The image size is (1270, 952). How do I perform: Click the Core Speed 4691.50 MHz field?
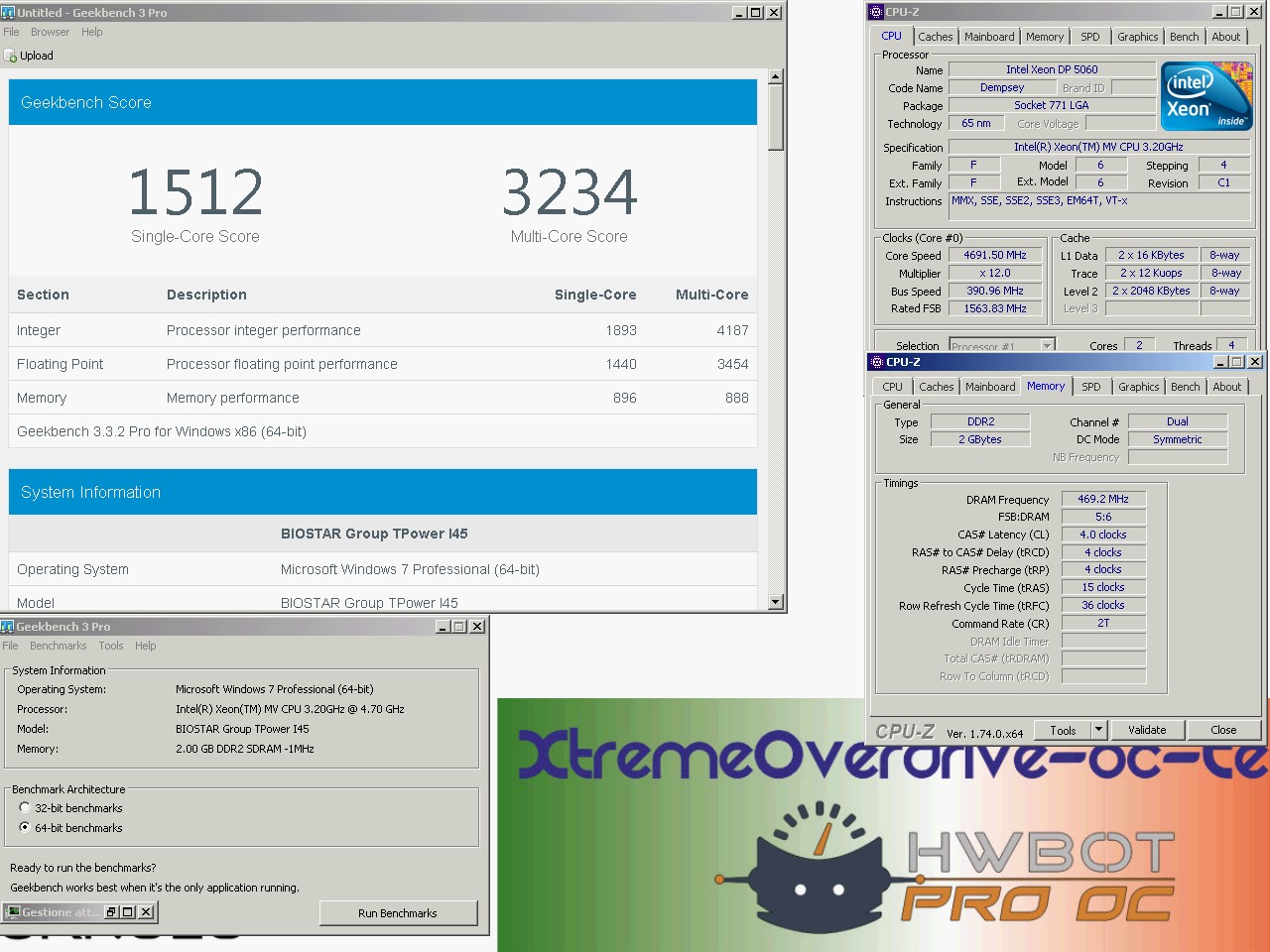[995, 255]
